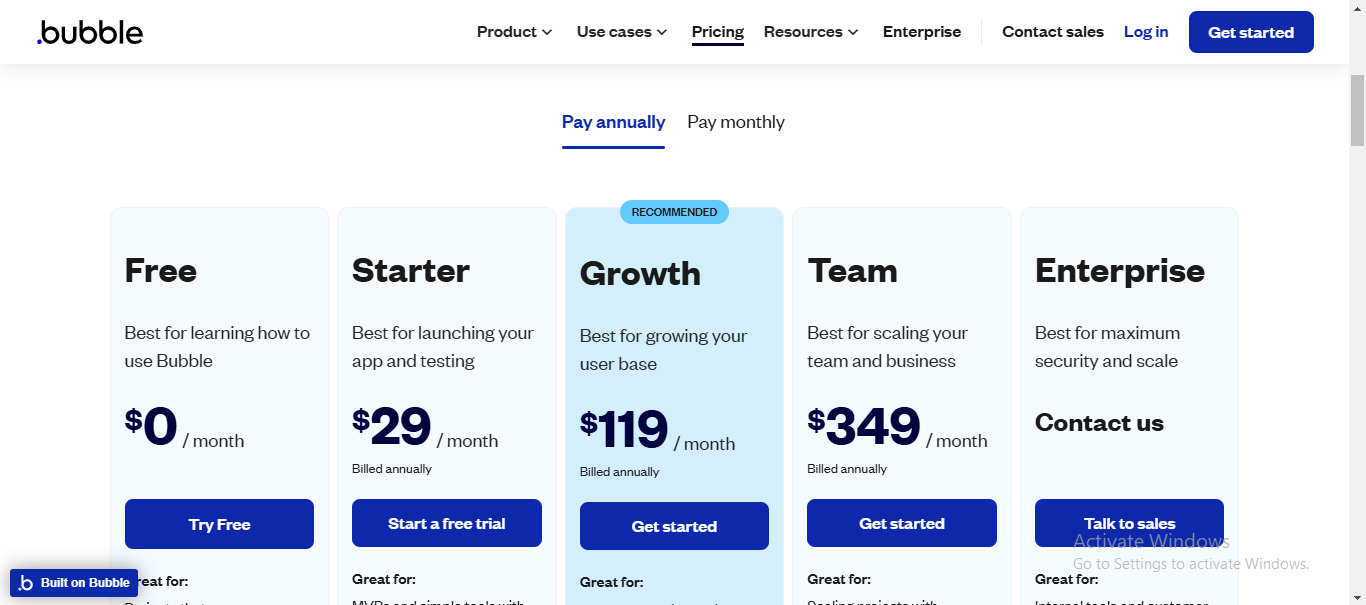
Task: Click Start a free trial button
Action: tap(446, 523)
